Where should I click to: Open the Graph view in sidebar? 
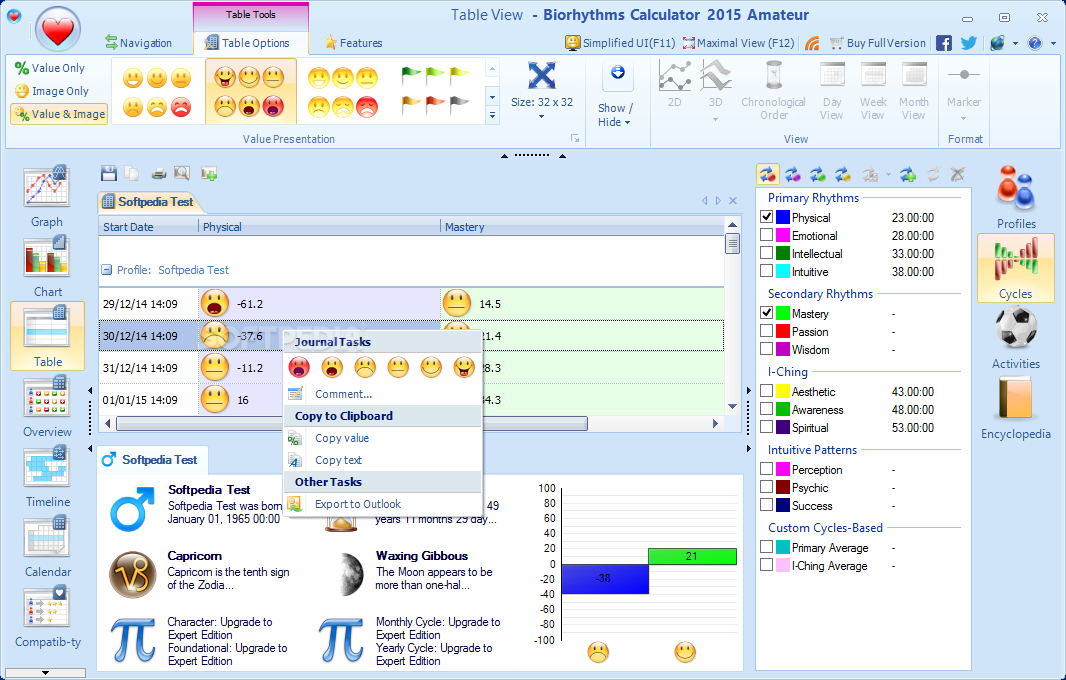(x=46, y=196)
